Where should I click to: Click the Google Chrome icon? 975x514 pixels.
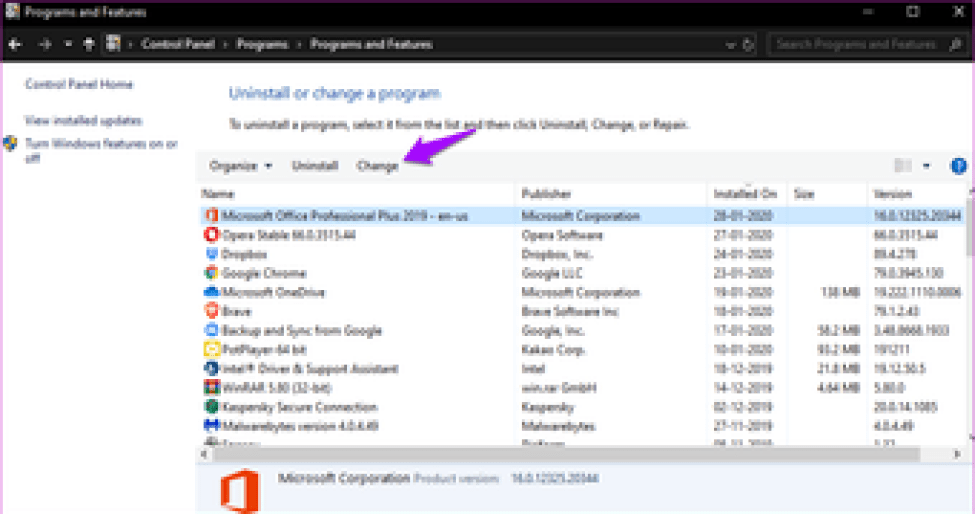[211, 273]
